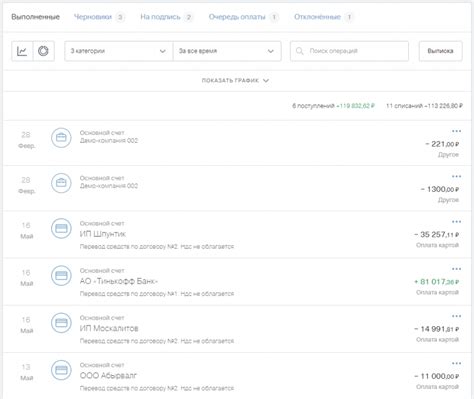Click the + 81 017 incoming amount
Screen dimensions: 474x399
click(436, 282)
